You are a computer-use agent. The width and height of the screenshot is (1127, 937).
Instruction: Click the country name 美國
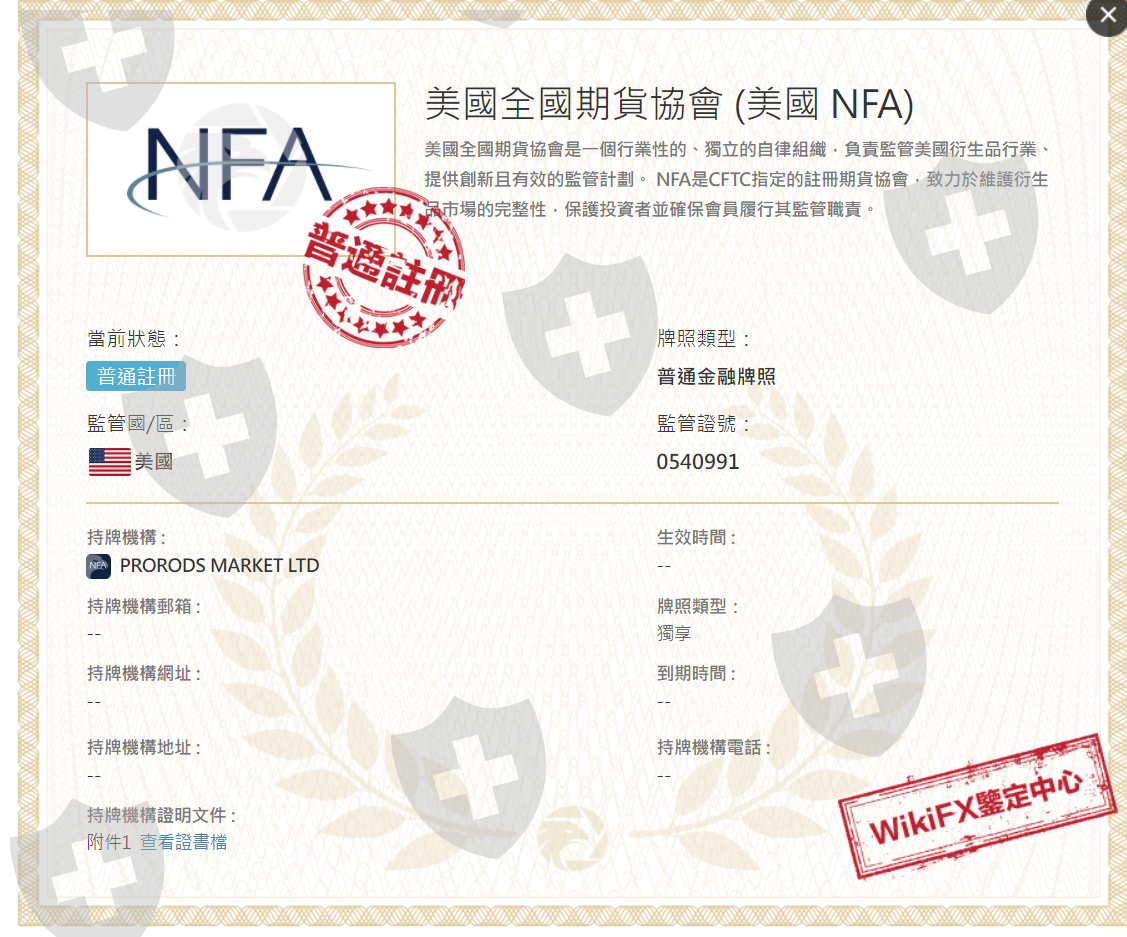point(154,462)
